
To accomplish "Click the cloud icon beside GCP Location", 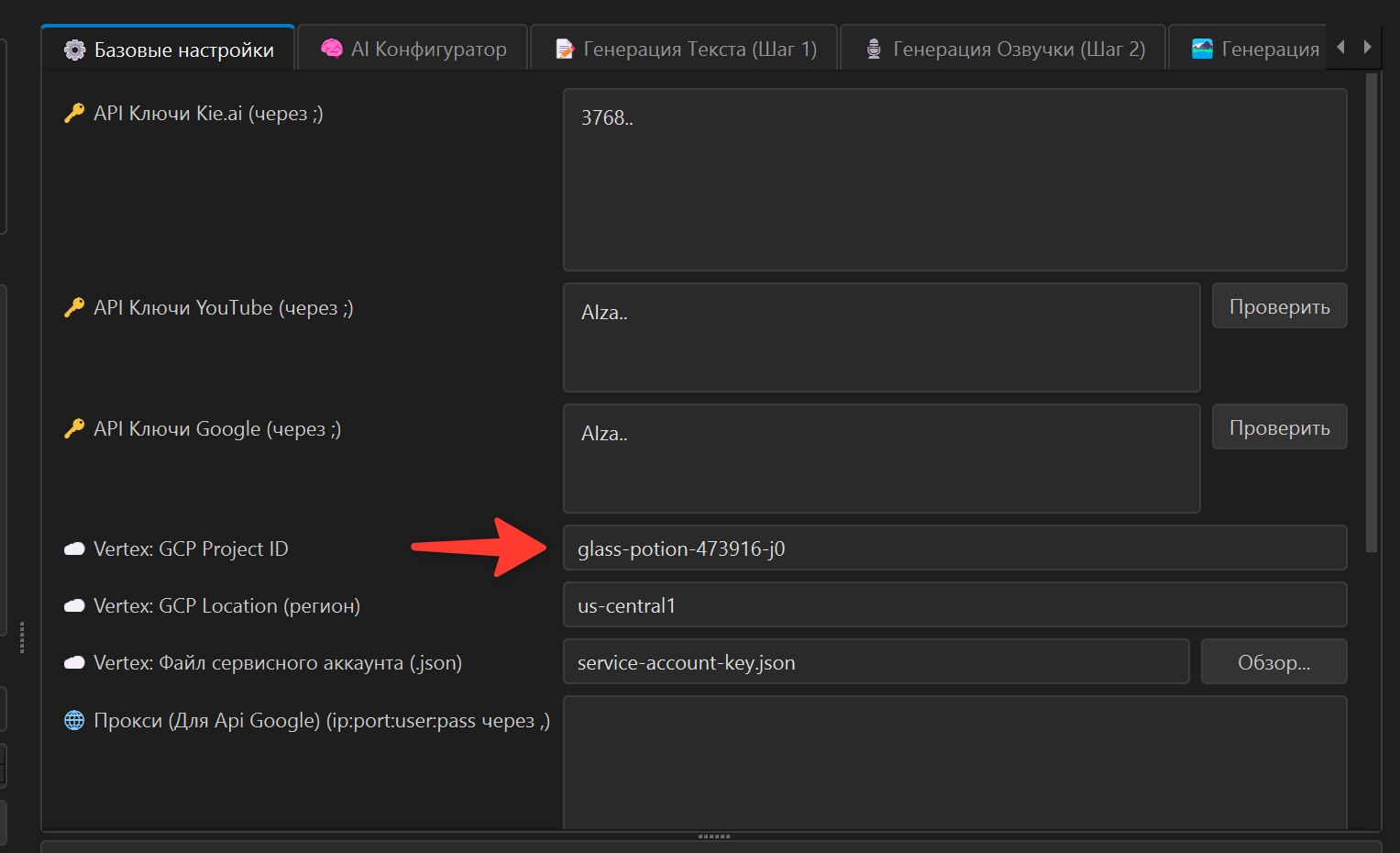I will 74,606.
